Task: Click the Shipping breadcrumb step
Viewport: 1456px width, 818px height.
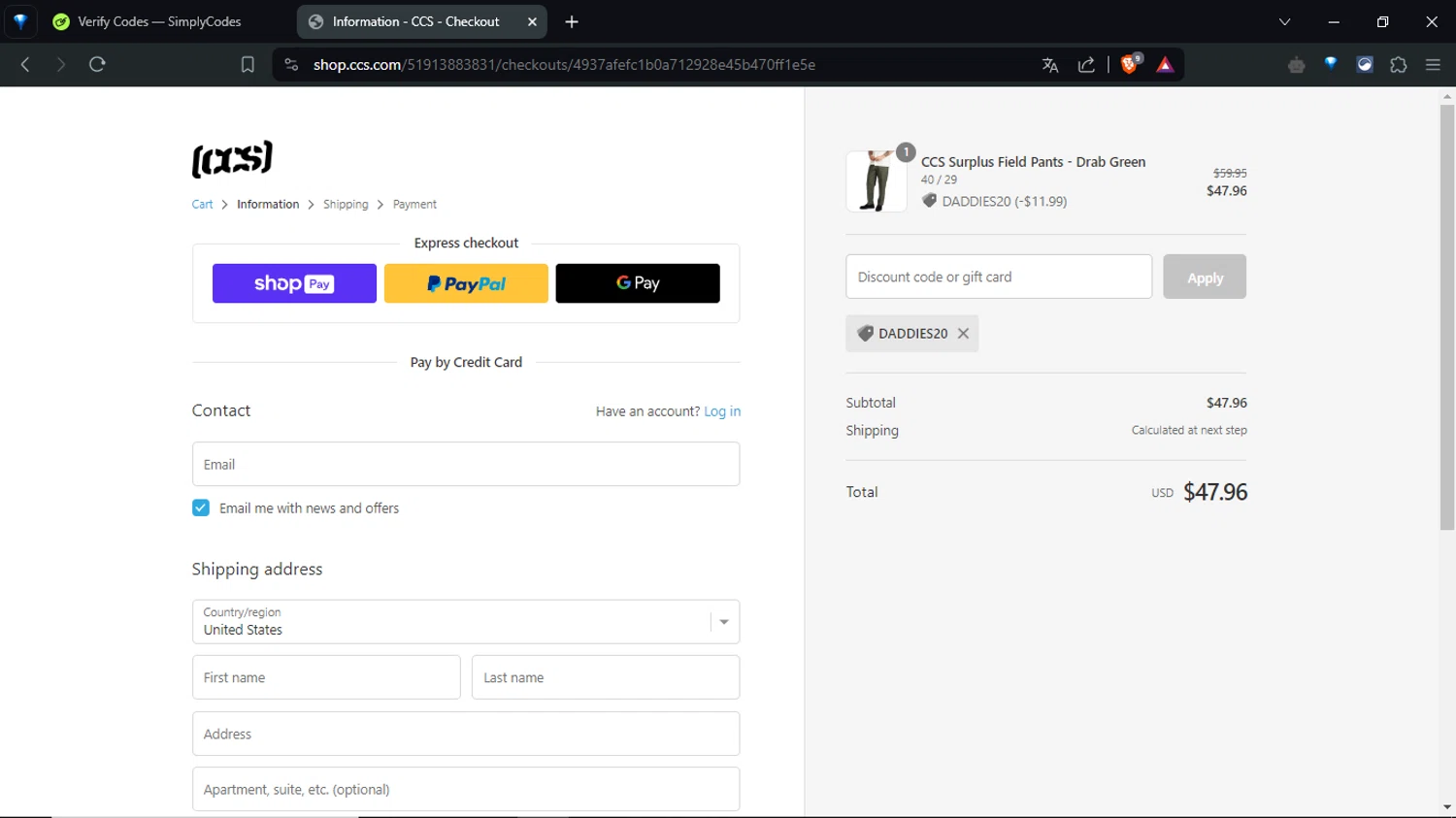Action: pos(346,205)
